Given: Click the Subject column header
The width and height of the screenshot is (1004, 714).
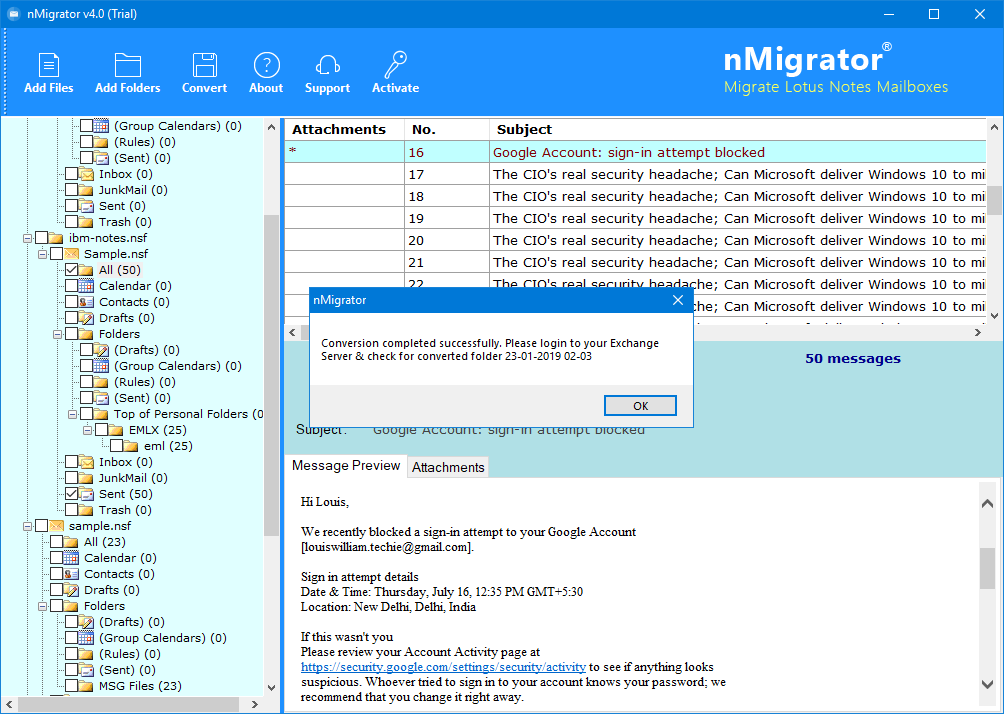Looking at the screenshot, I should [x=738, y=129].
